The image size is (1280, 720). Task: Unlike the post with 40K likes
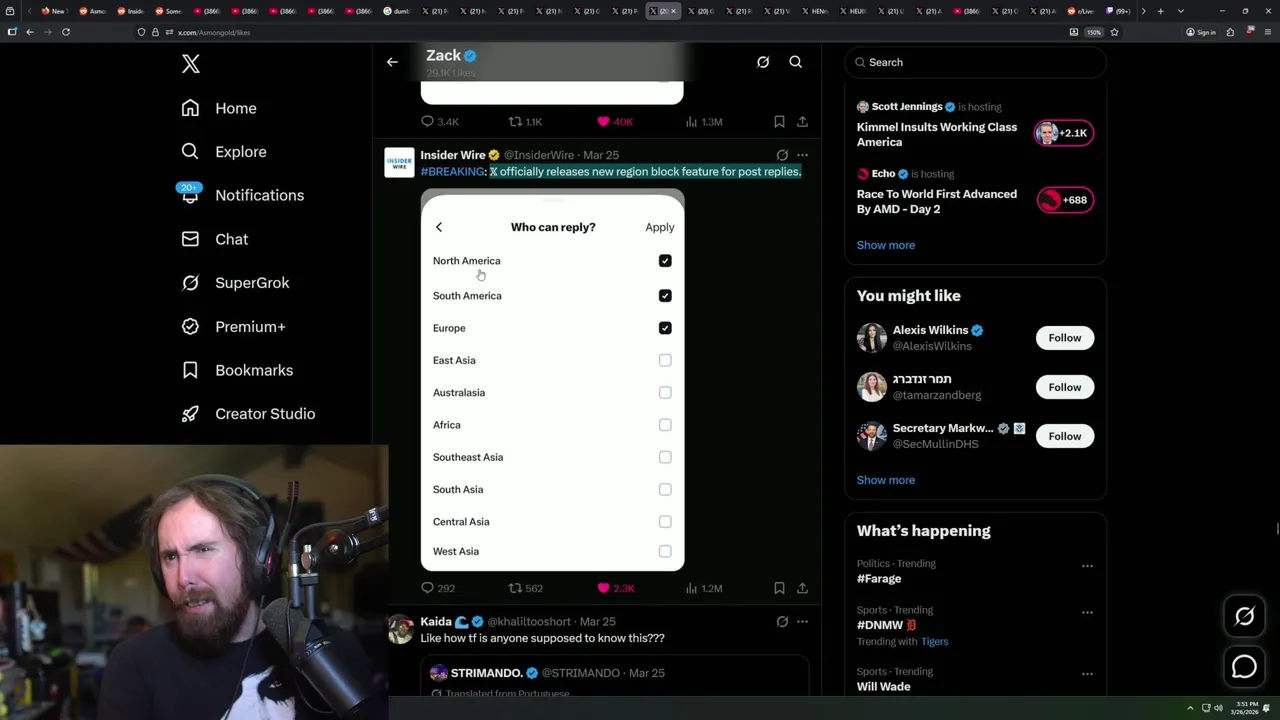(614, 122)
